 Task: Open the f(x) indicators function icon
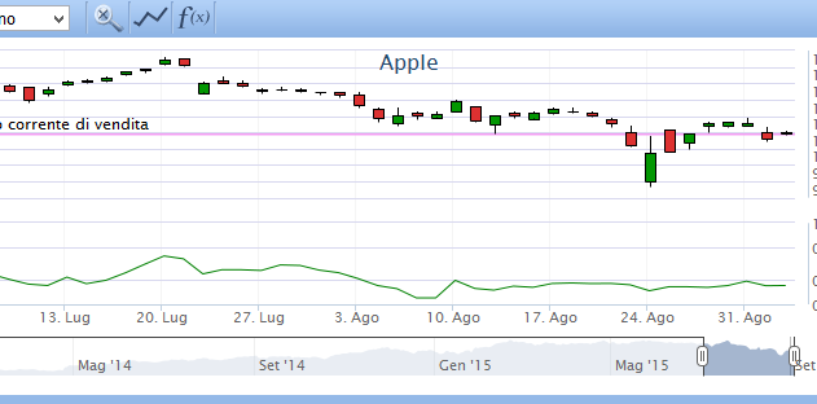[193, 18]
